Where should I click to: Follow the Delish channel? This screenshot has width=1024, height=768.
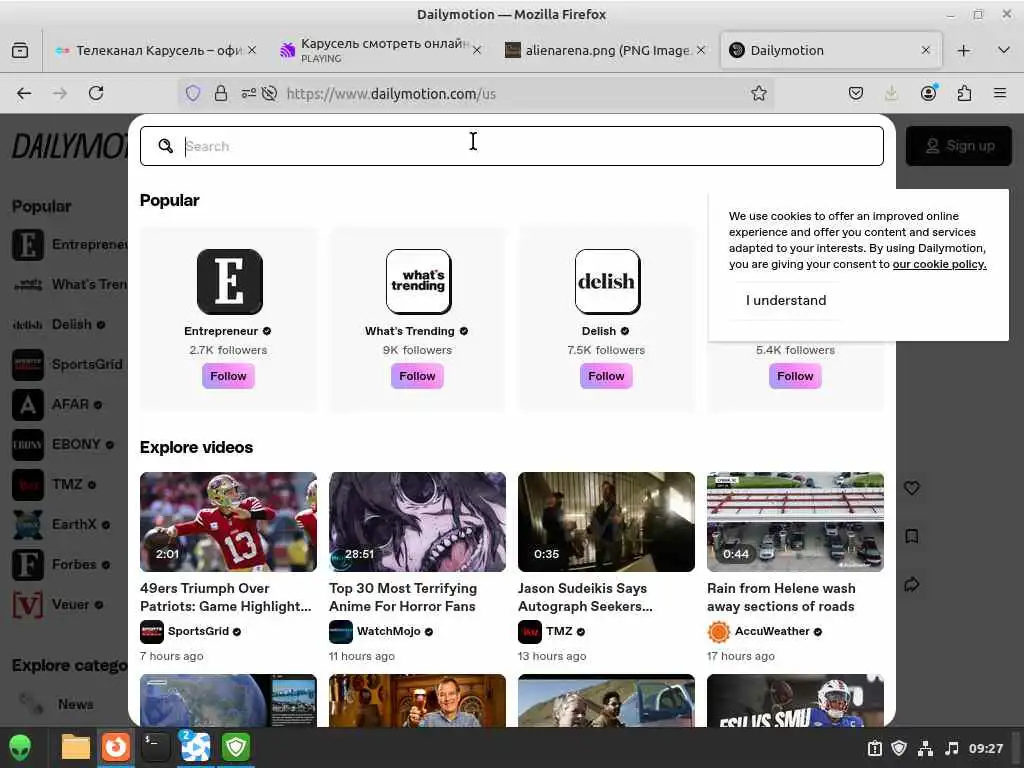click(x=606, y=376)
